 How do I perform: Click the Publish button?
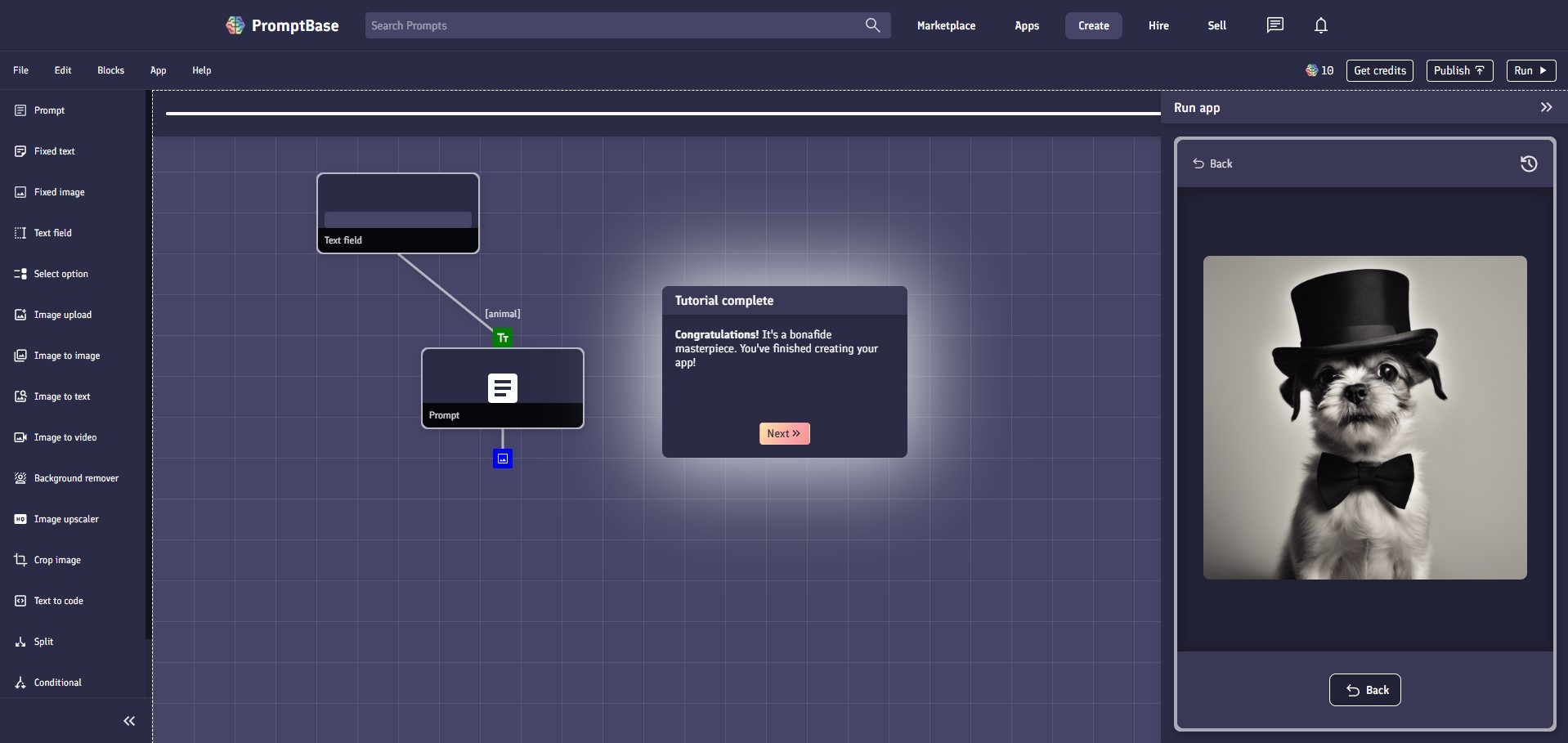(1459, 70)
